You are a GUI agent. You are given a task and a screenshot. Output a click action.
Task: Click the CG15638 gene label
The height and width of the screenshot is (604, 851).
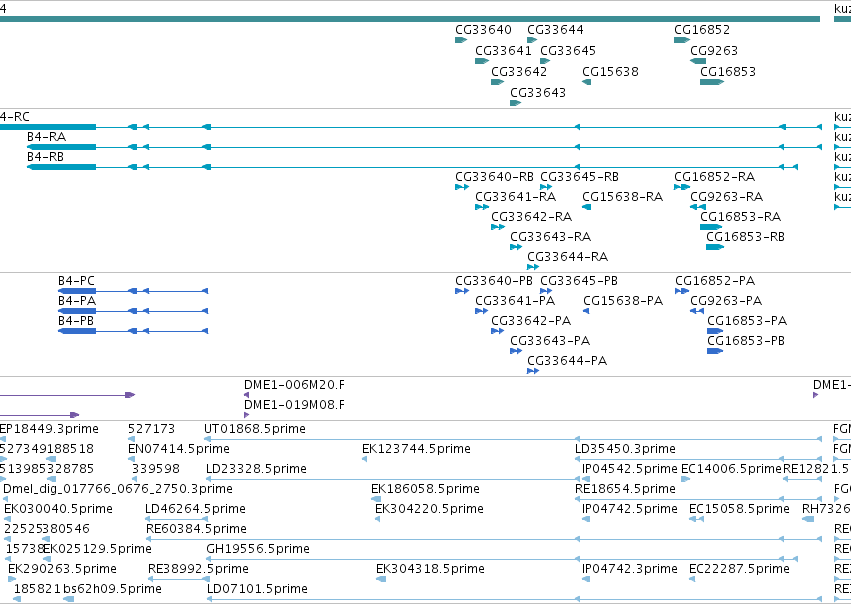(610, 72)
